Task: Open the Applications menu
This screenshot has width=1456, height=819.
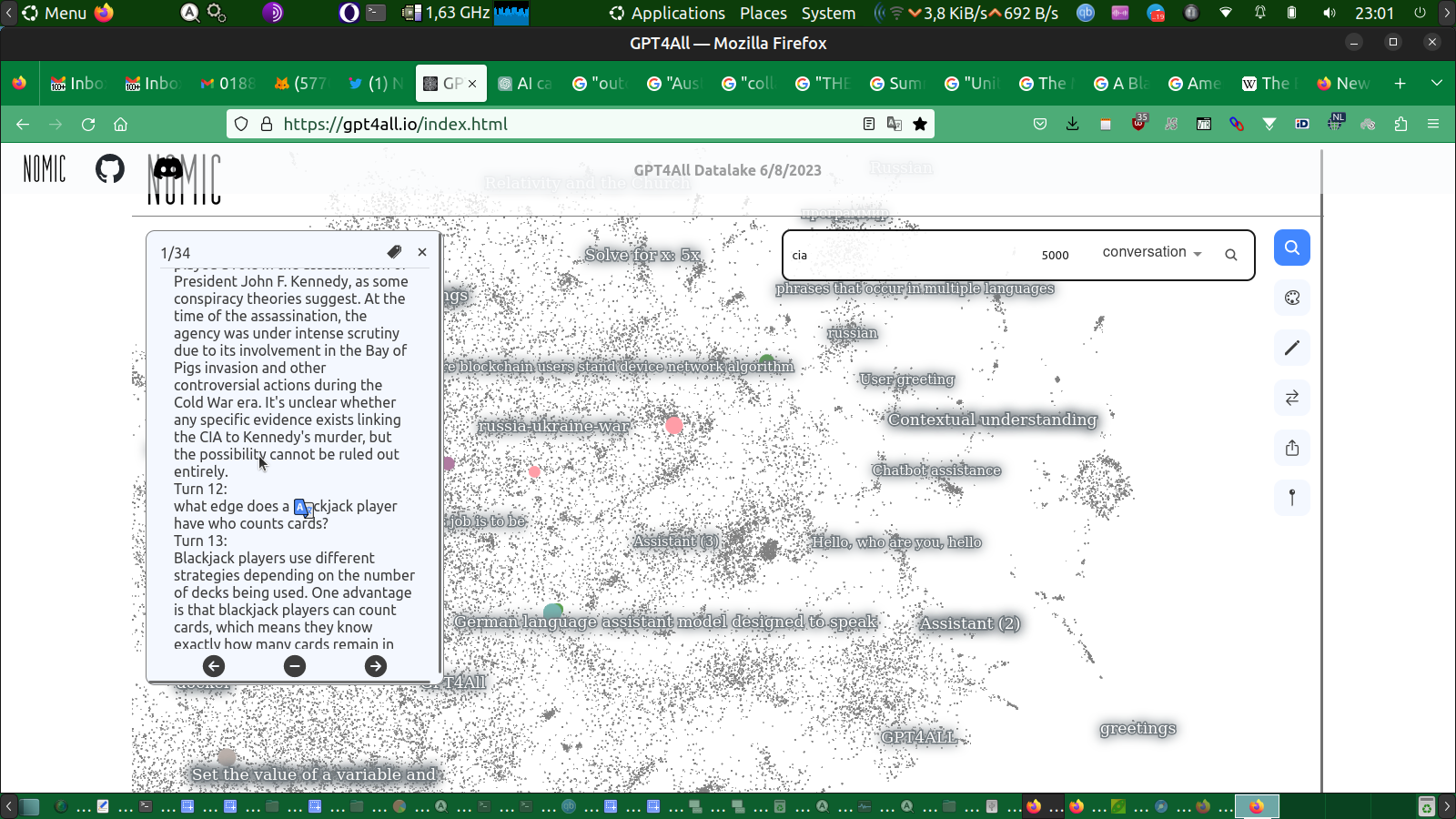Action: pos(668,13)
